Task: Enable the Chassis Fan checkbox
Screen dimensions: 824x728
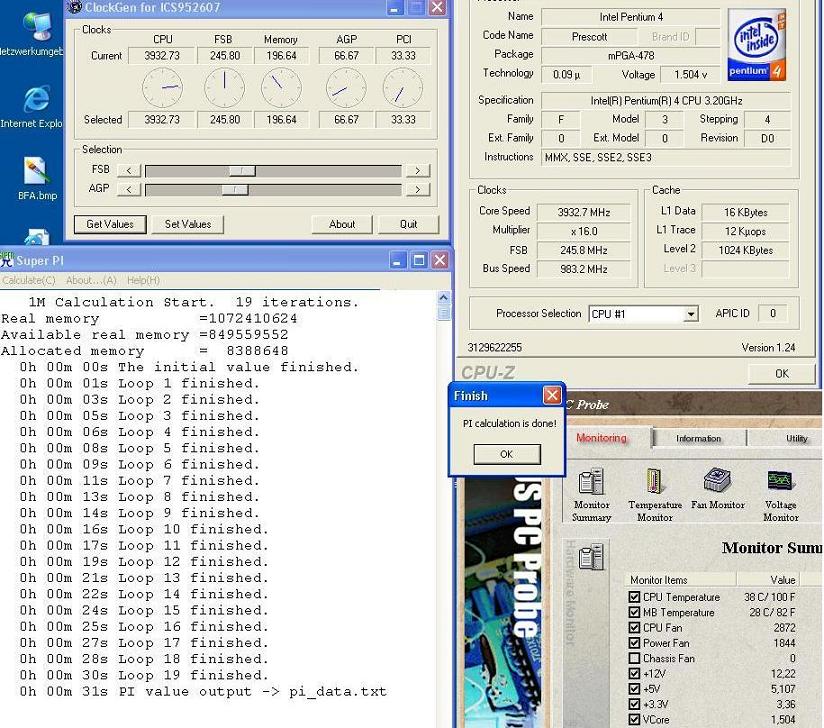Action: pos(634,658)
